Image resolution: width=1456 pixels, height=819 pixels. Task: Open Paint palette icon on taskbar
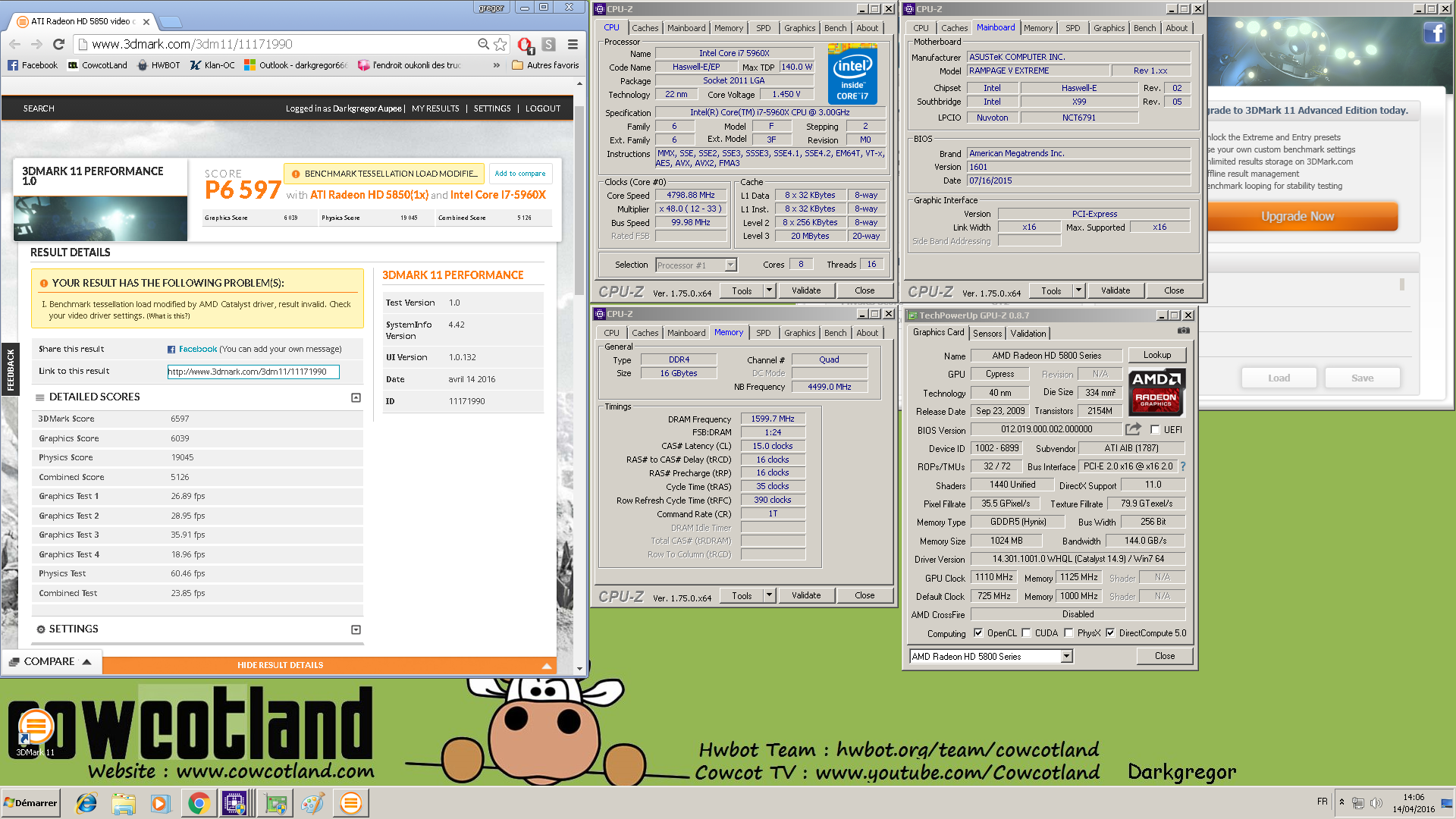[312, 803]
